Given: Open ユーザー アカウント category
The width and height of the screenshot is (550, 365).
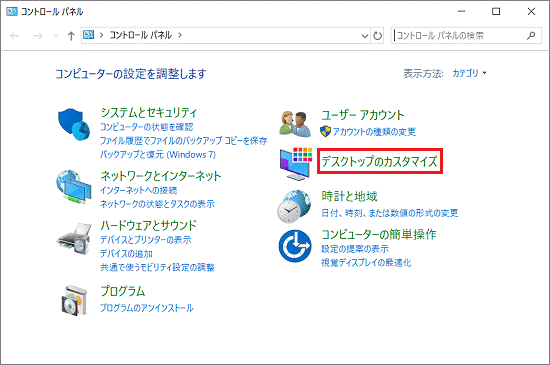Looking at the screenshot, I should pos(363,115).
